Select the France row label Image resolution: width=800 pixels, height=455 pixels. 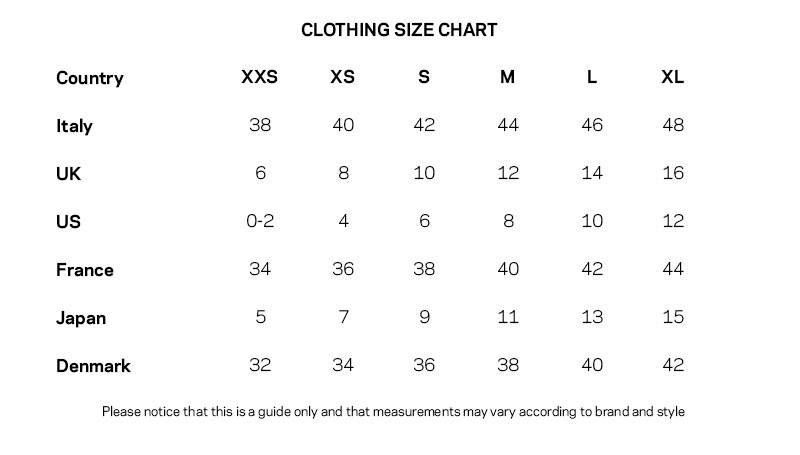tap(85, 270)
